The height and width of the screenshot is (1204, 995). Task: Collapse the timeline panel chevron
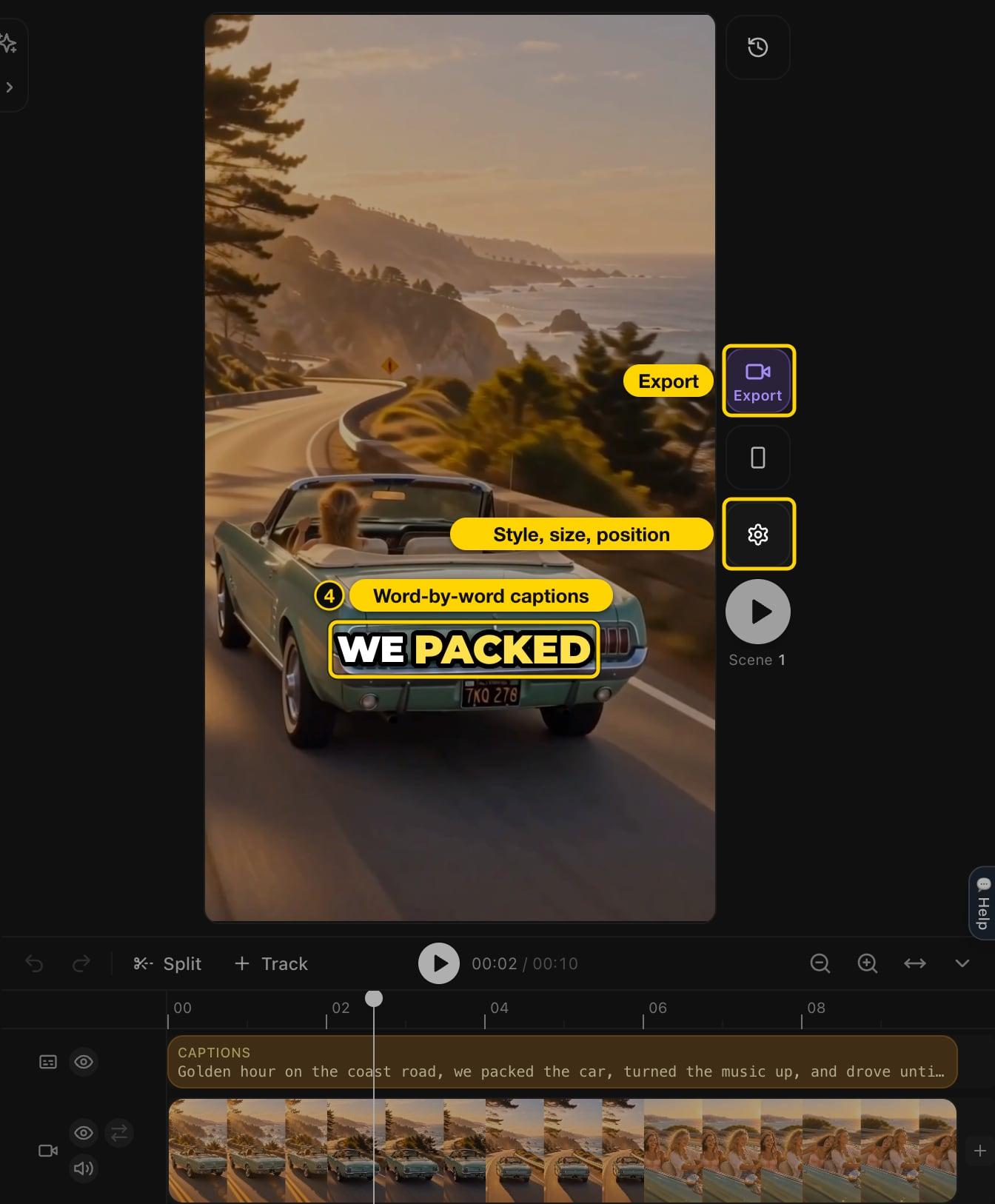tap(962, 963)
